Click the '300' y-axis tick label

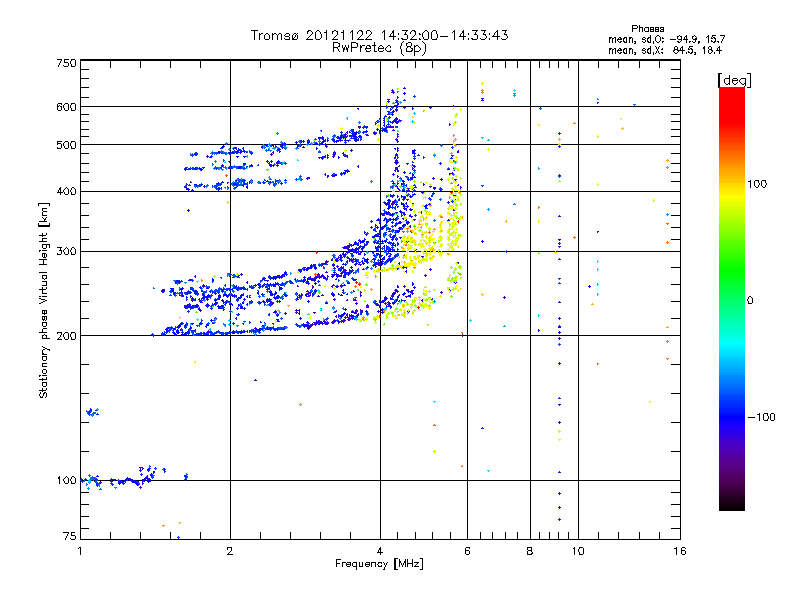[67, 252]
